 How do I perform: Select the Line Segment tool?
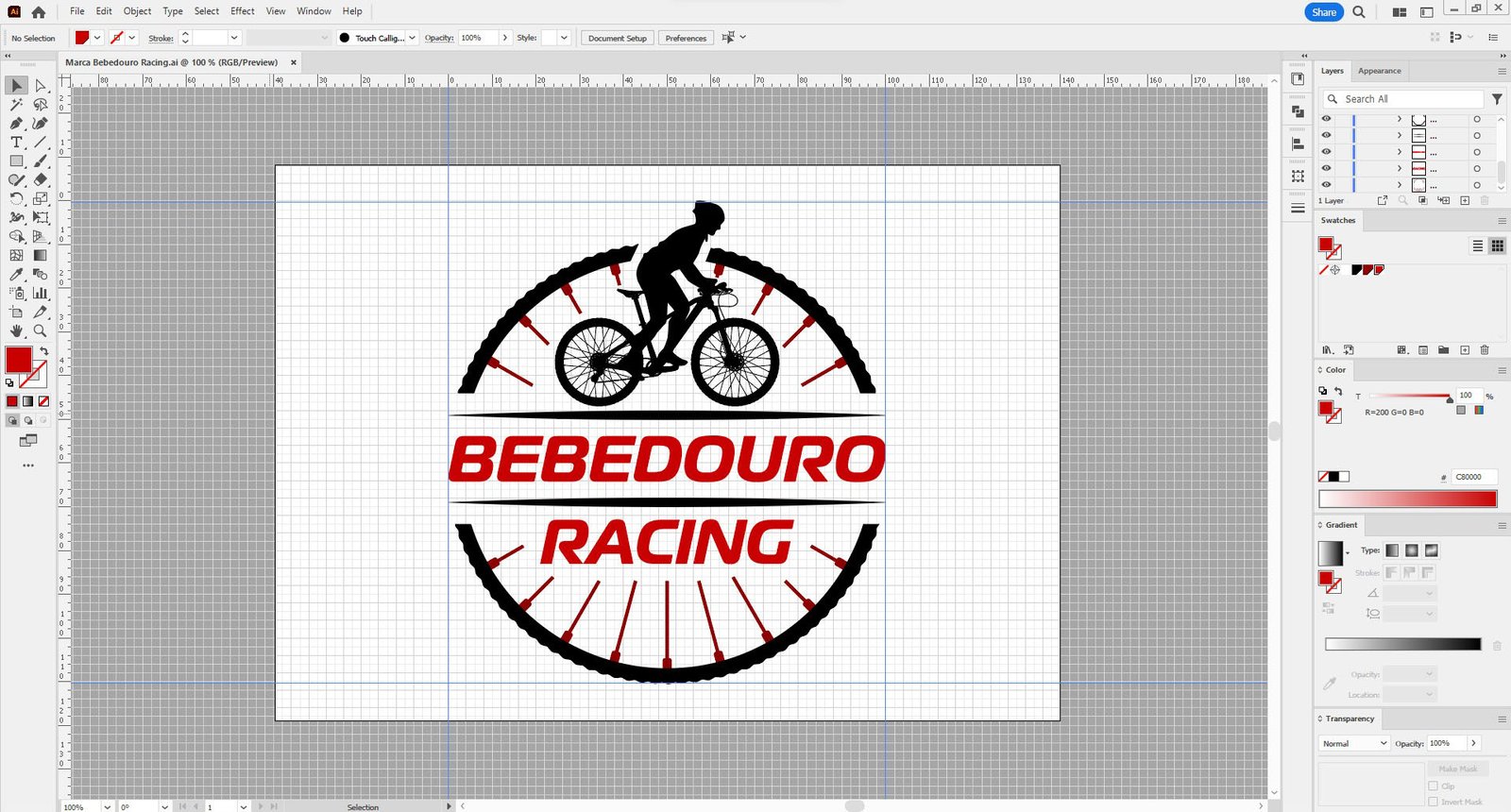click(x=41, y=143)
